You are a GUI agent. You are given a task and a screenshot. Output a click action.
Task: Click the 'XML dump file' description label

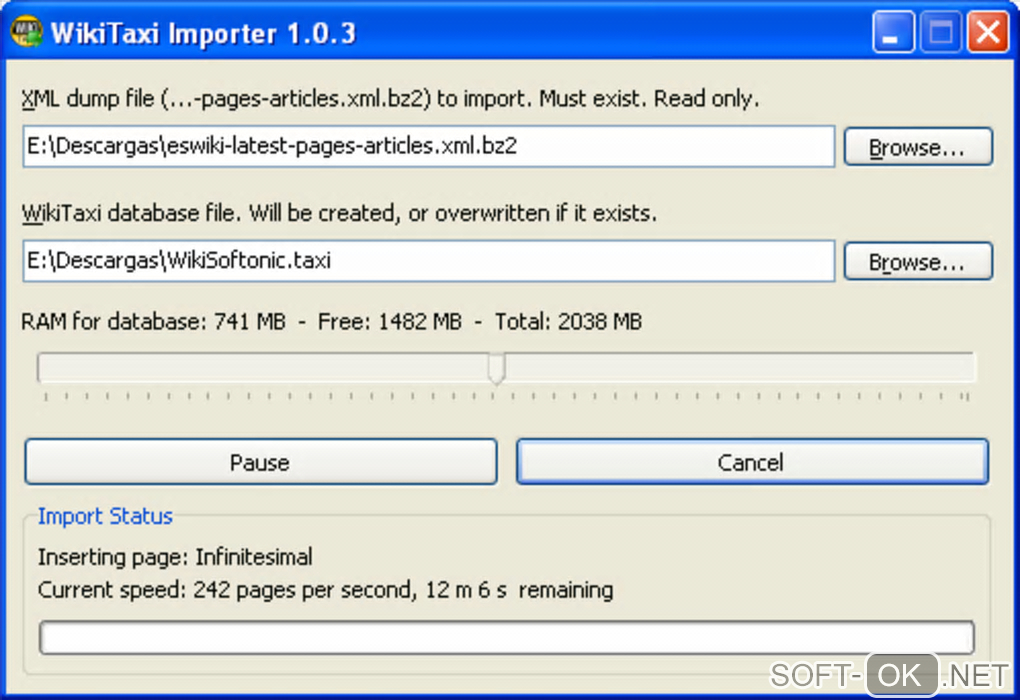[x=390, y=99]
